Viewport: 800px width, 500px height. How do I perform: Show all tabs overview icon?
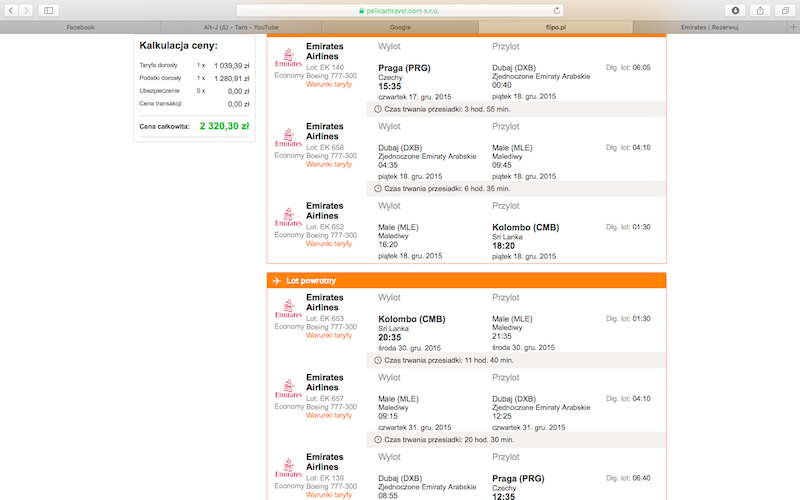point(785,10)
